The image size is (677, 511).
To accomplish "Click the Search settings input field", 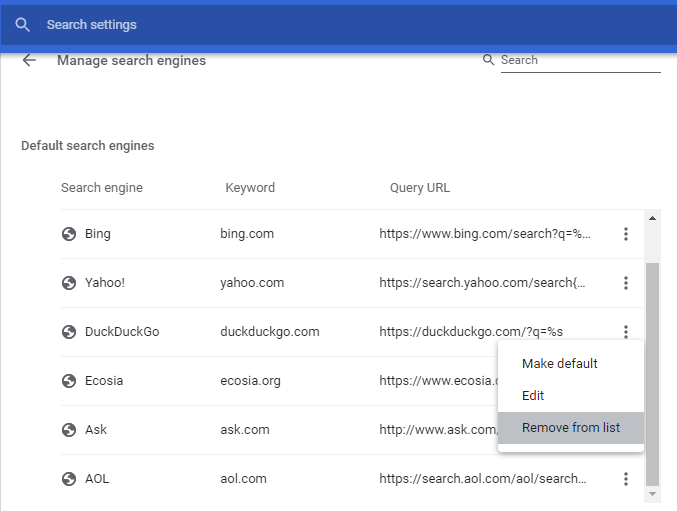I will coord(300,24).
